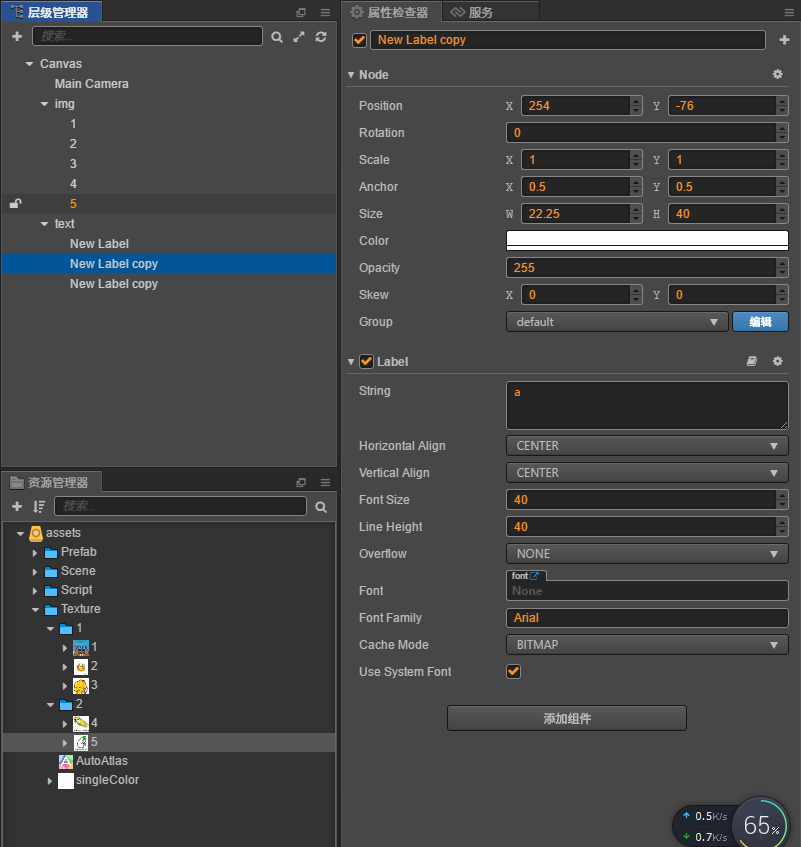Screen dimensions: 801x847
Task: Click the plus icon next to node name
Action: point(784,40)
